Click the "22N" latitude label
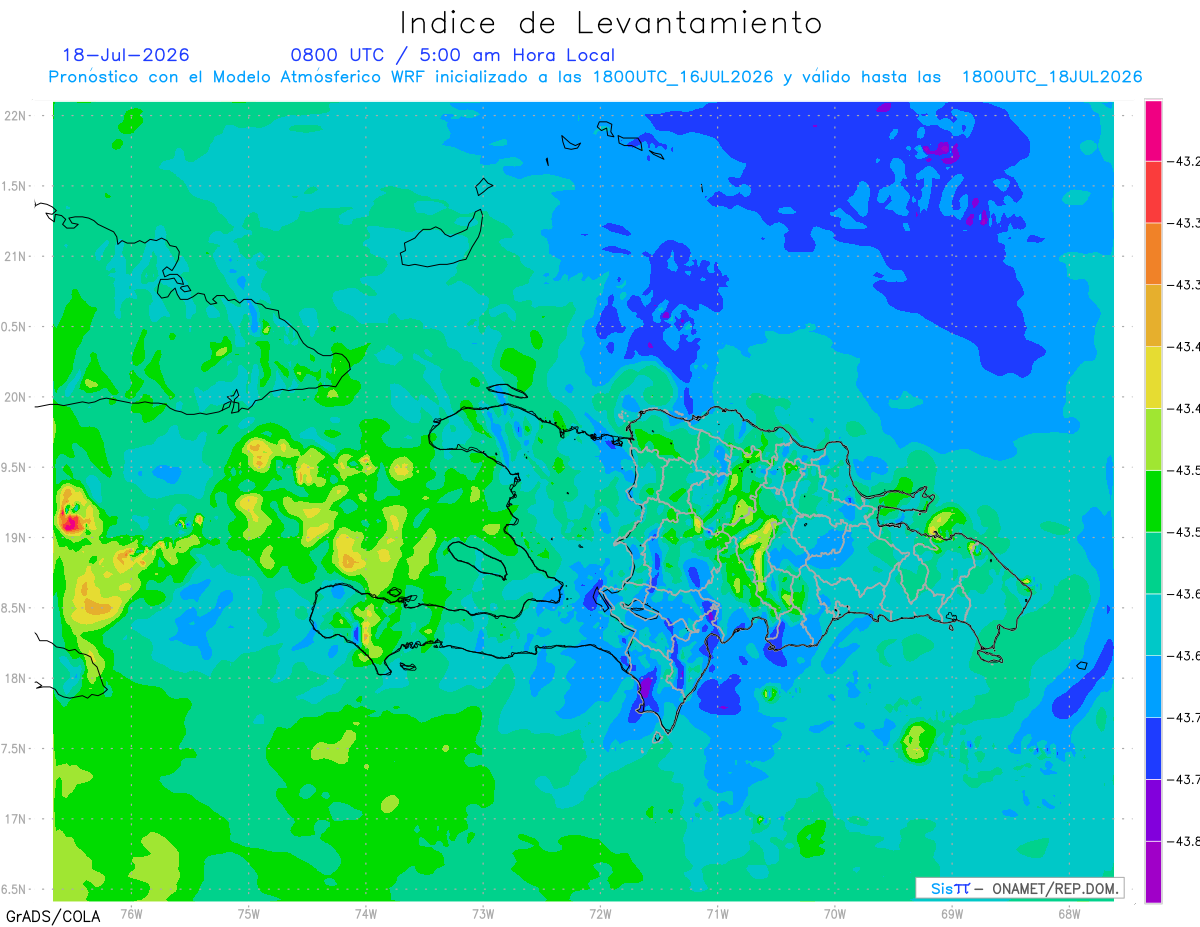Screen dimensions: 1200x927 tap(17, 116)
